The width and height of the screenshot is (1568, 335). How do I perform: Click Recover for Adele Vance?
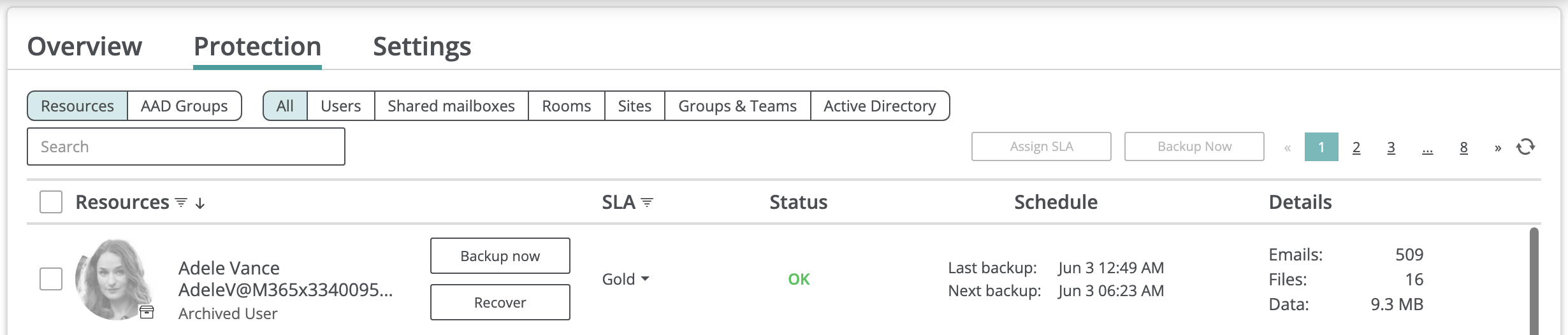pos(500,303)
